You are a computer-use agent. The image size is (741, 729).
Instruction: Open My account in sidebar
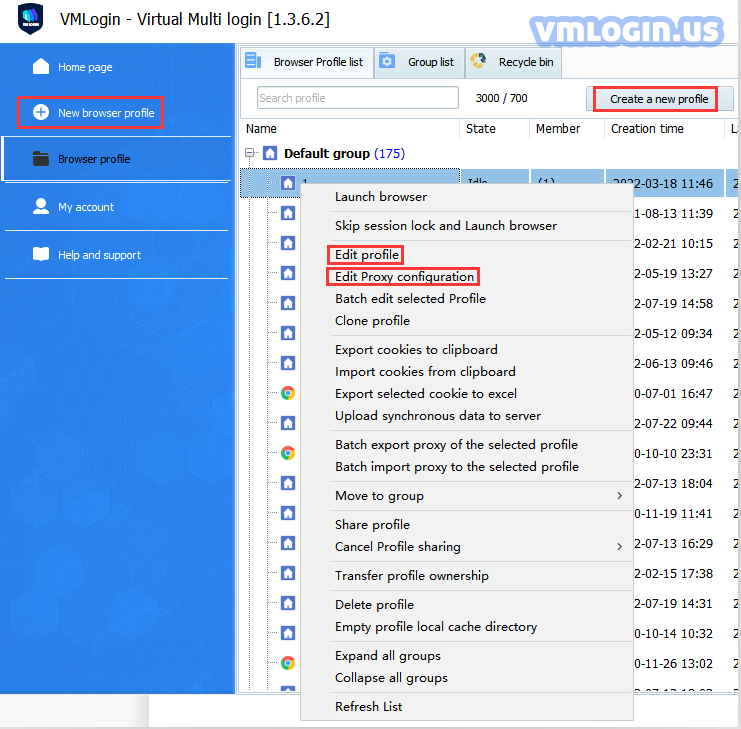pyautogui.click(x=86, y=207)
